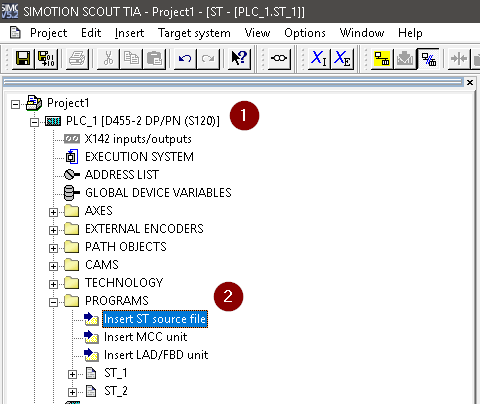The width and height of the screenshot is (480, 404).
Task: Select the EXECUTION SYSTEM tree item
Action: [x=139, y=157]
